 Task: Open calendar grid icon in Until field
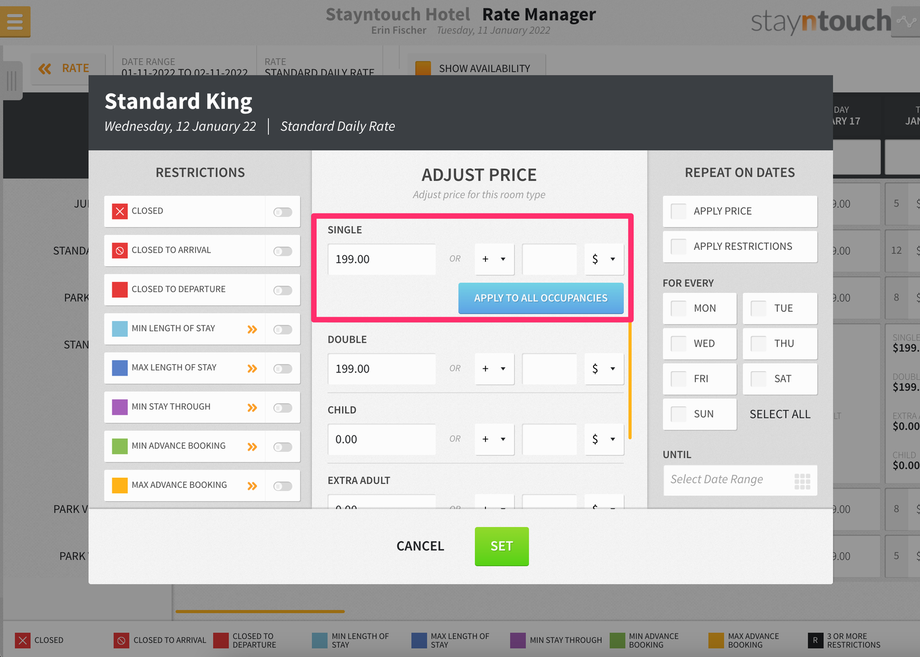click(x=802, y=481)
